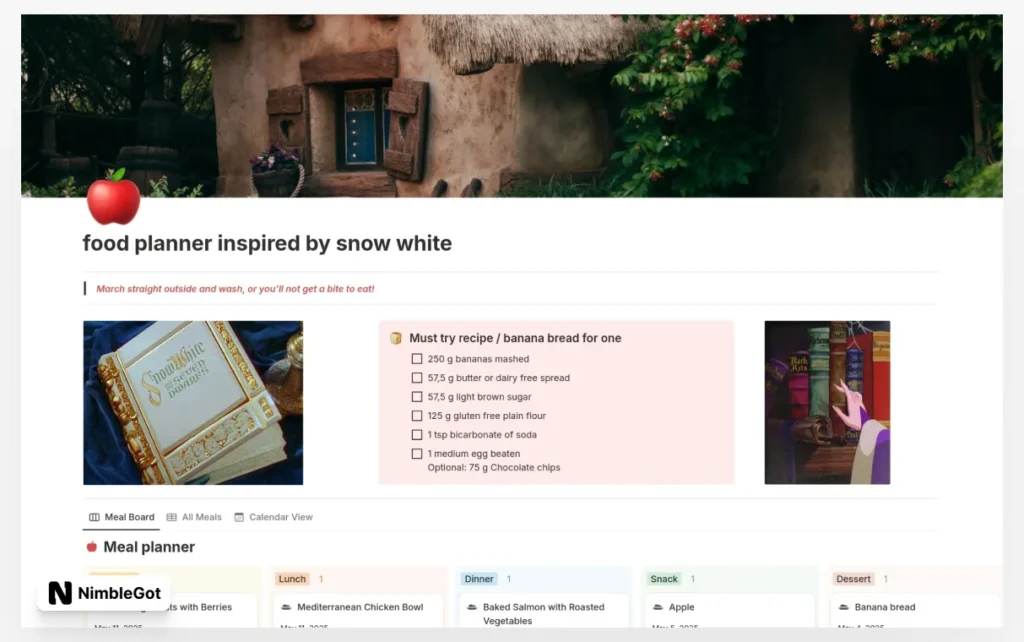Click the cottage cover image
The width and height of the screenshot is (1024, 642).
point(512,106)
